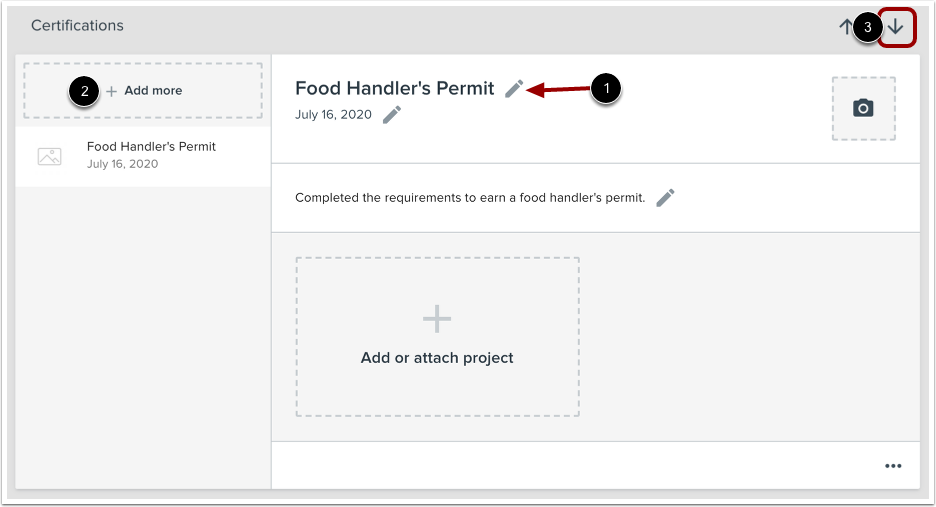The height and width of the screenshot is (507, 936).
Task: Click the pencil icon next to the description text
Action: [x=665, y=198]
